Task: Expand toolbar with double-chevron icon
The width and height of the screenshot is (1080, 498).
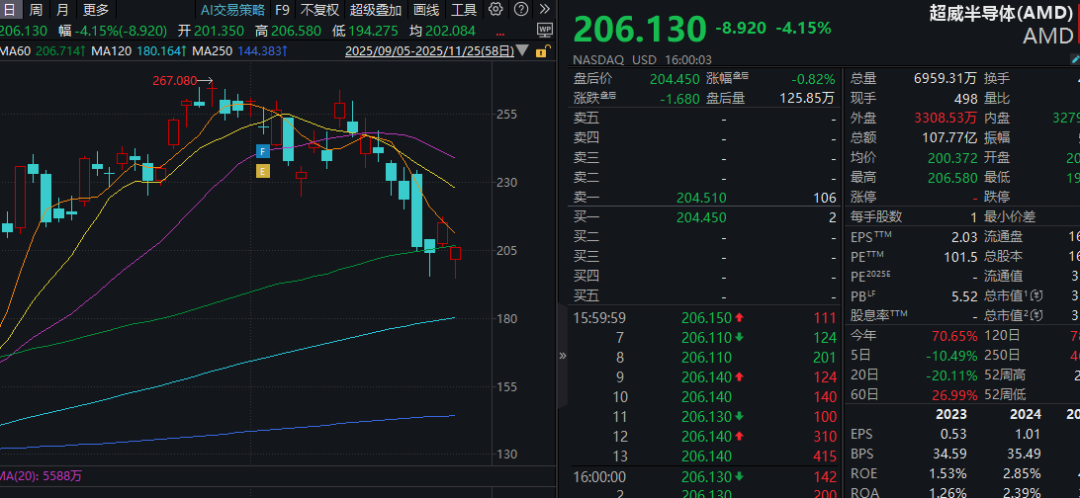Action: [x=545, y=9]
